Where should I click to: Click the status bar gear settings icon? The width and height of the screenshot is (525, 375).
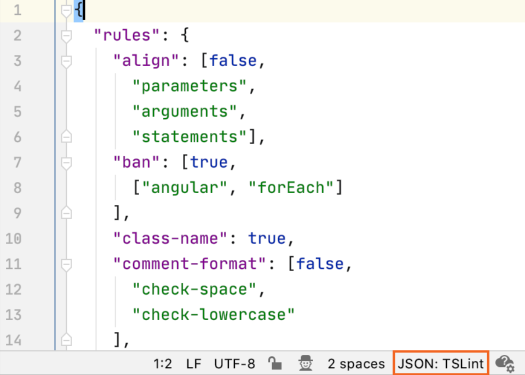[505, 363]
